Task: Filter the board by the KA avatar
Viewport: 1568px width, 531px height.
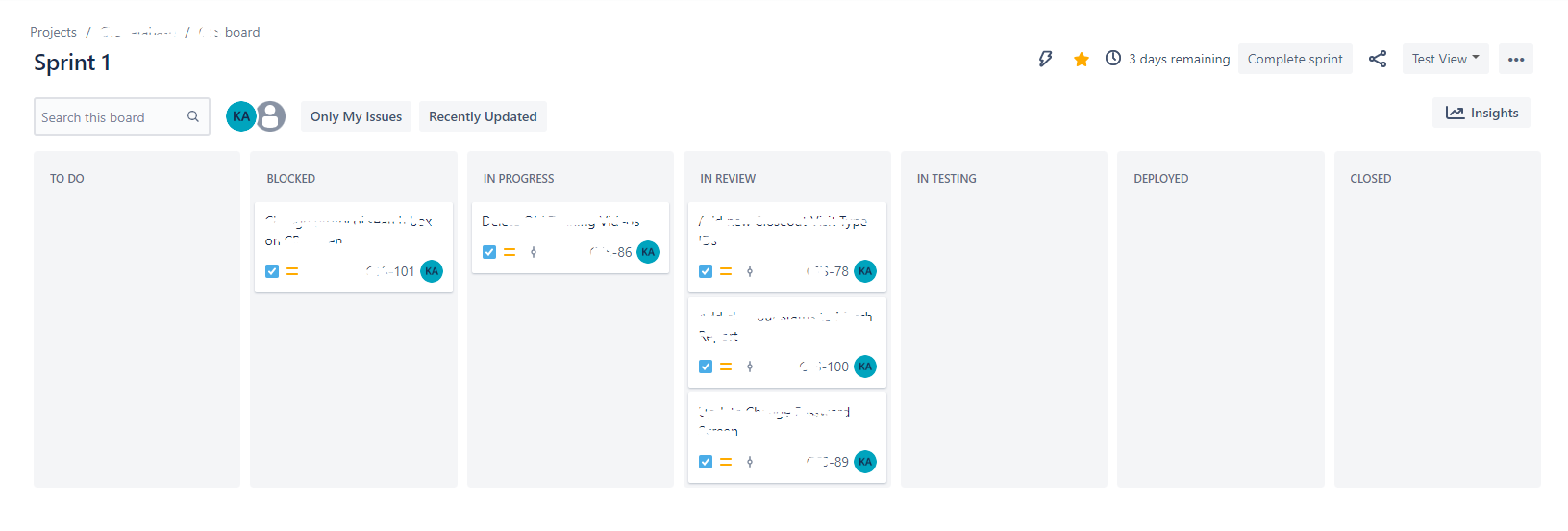Action: pyautogui.click(x=240, y=116)
